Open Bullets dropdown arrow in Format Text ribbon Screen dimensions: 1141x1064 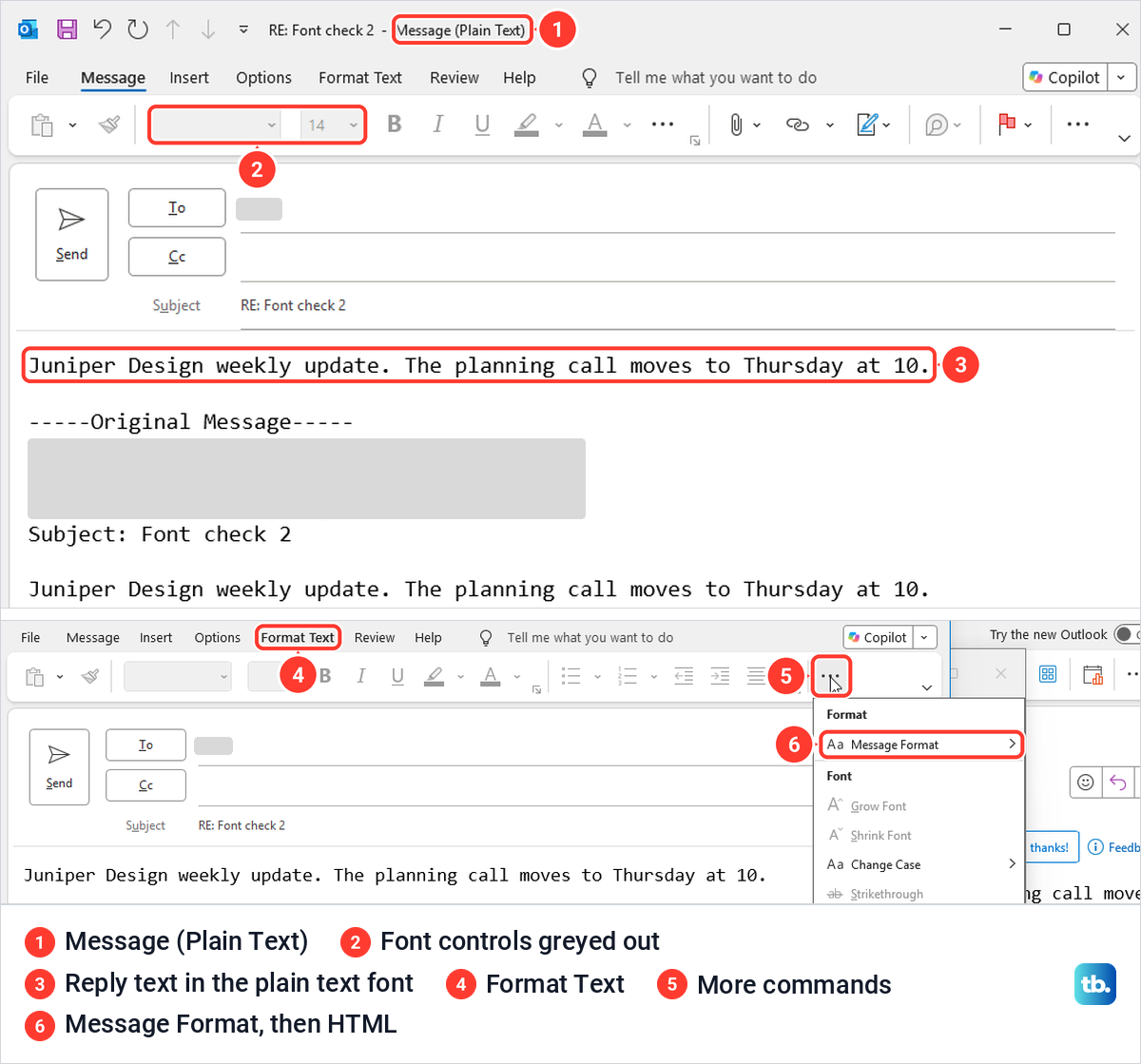(597, 676)
